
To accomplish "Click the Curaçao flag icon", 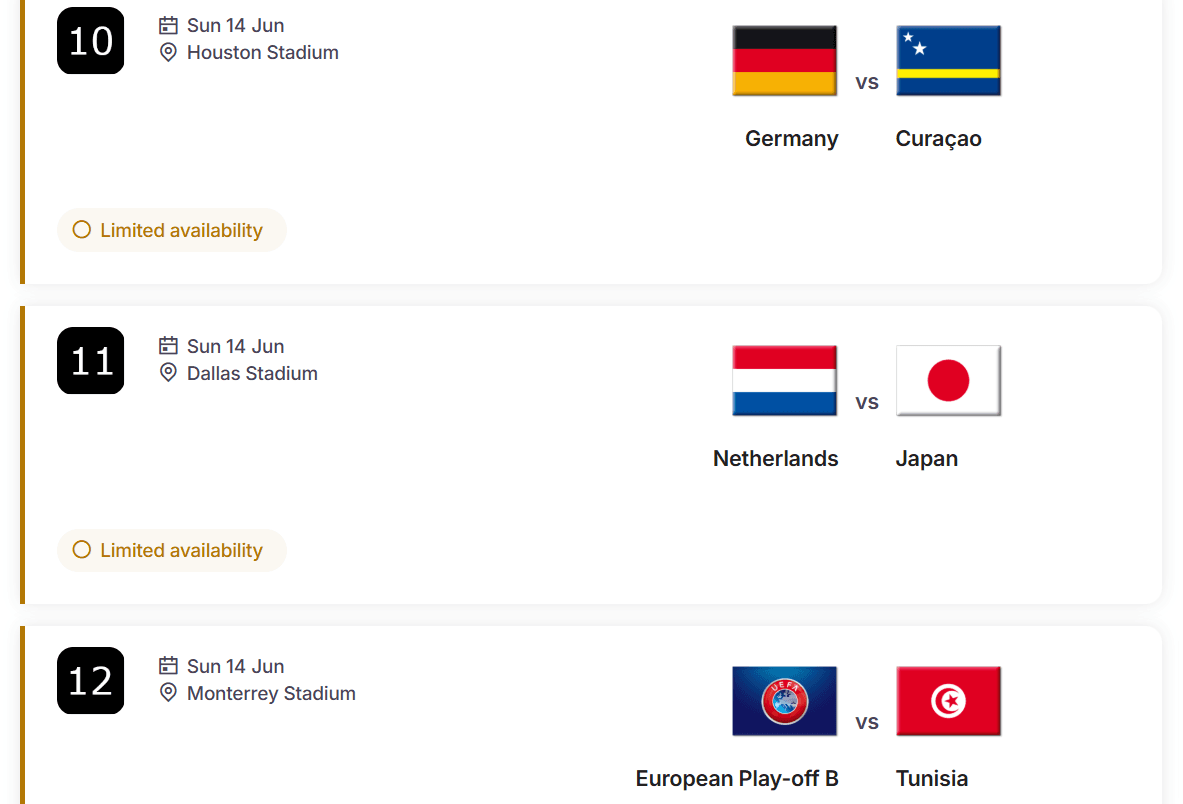I will pos(948,61).
